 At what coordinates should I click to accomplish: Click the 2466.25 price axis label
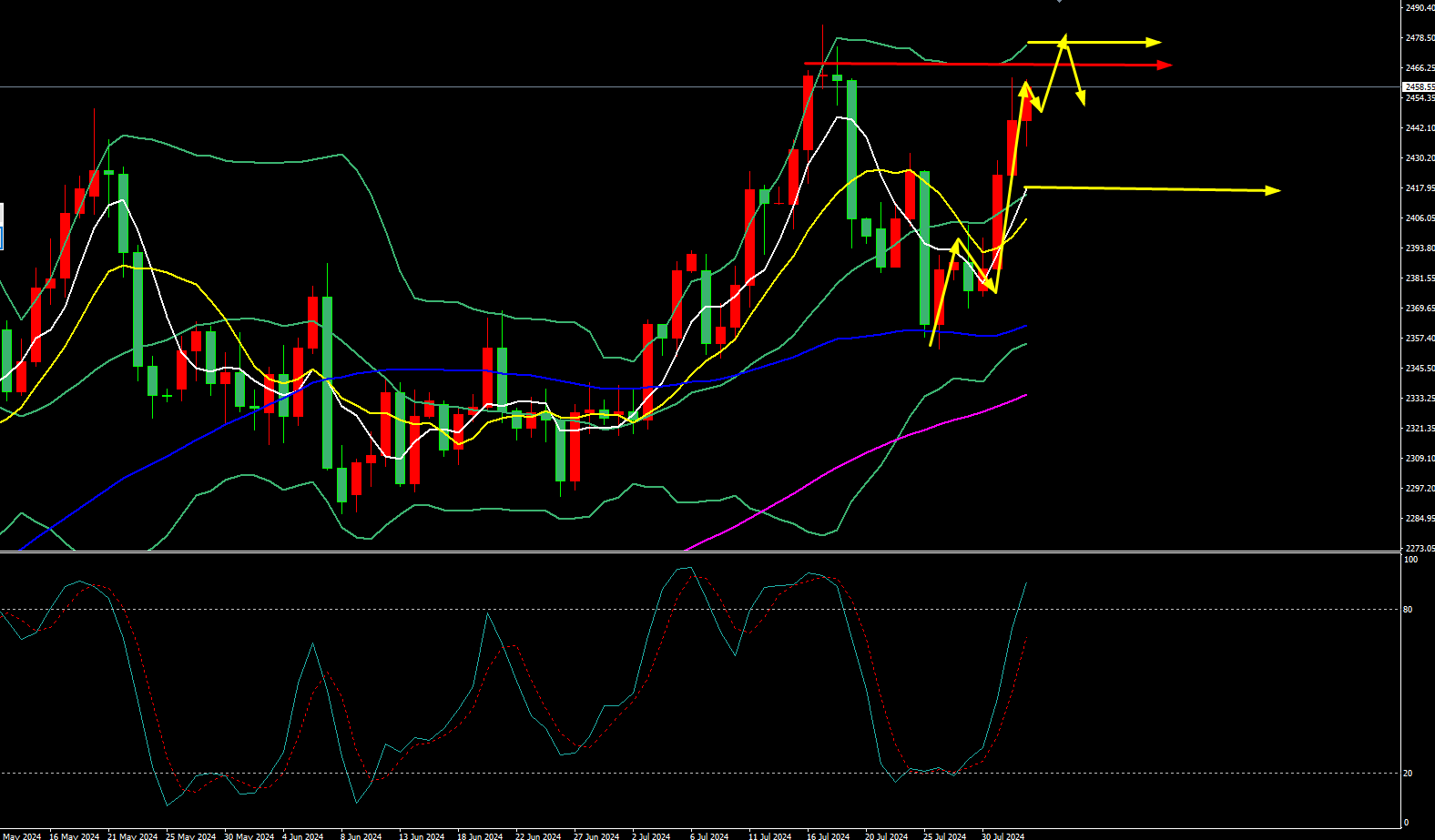click(x=1420, y=68)
